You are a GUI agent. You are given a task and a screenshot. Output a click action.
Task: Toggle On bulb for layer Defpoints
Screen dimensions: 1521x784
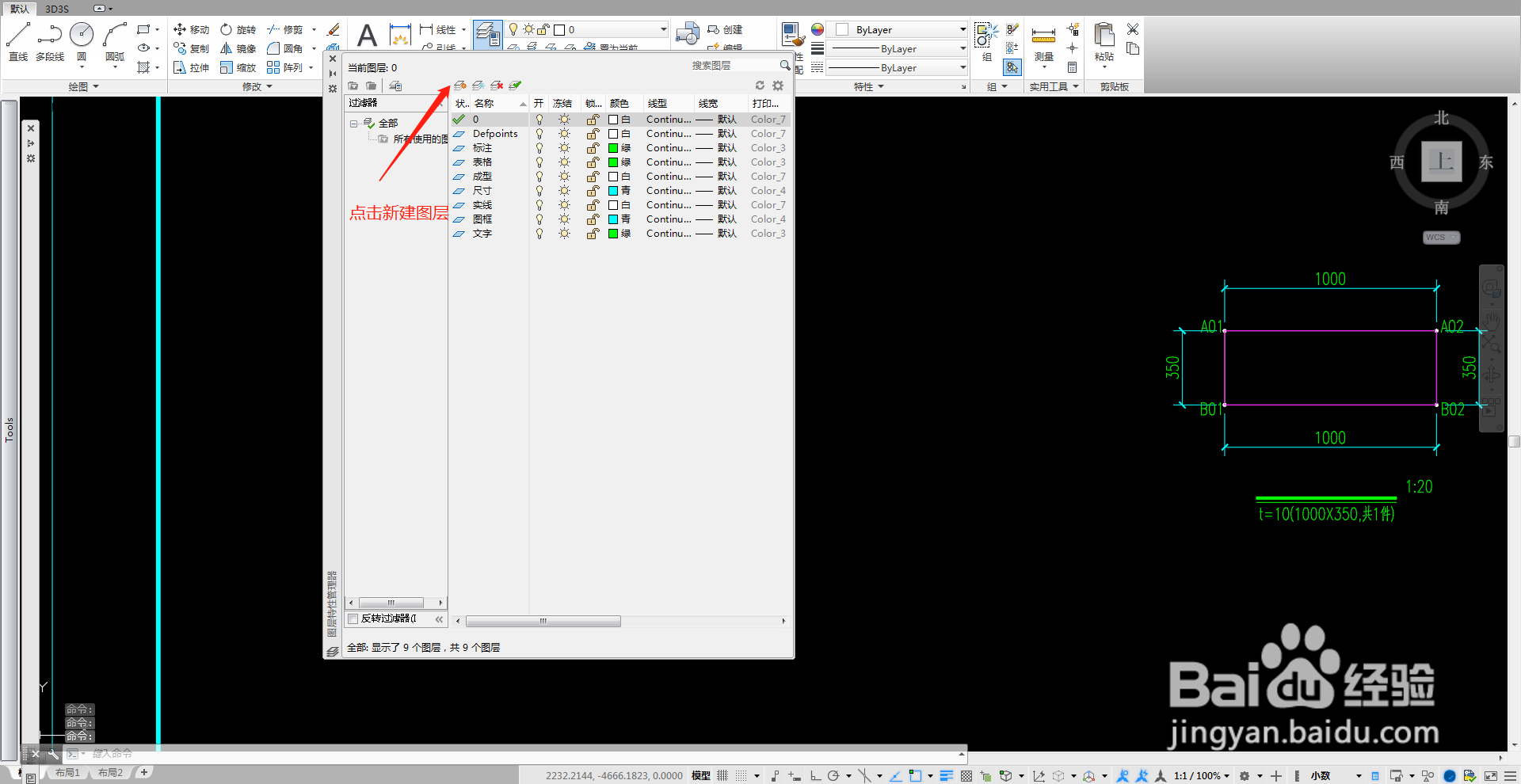539,134
